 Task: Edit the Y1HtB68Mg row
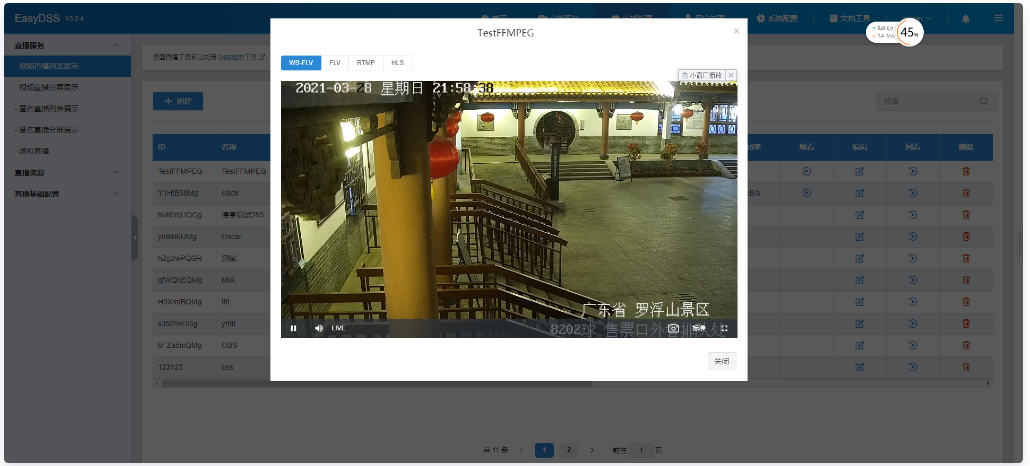tap(859, 193)
